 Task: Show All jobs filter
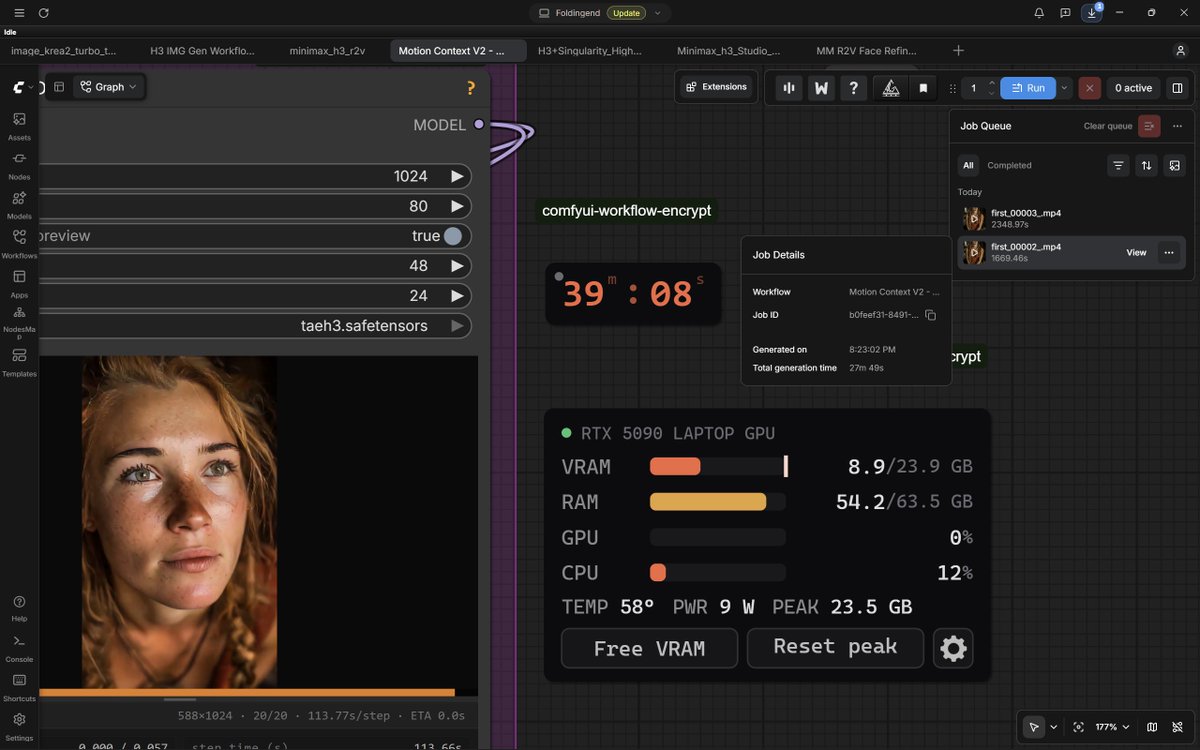click(x=968, y=165)
